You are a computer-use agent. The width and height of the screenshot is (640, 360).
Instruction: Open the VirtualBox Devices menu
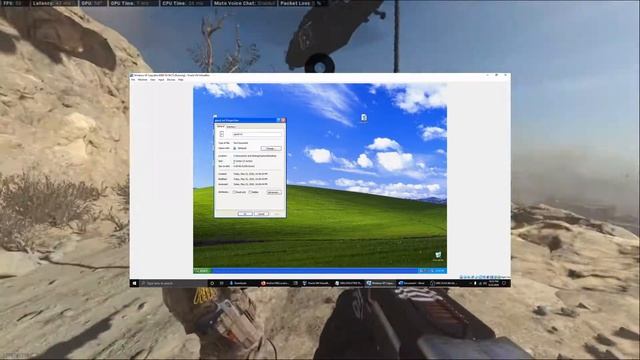171,80
